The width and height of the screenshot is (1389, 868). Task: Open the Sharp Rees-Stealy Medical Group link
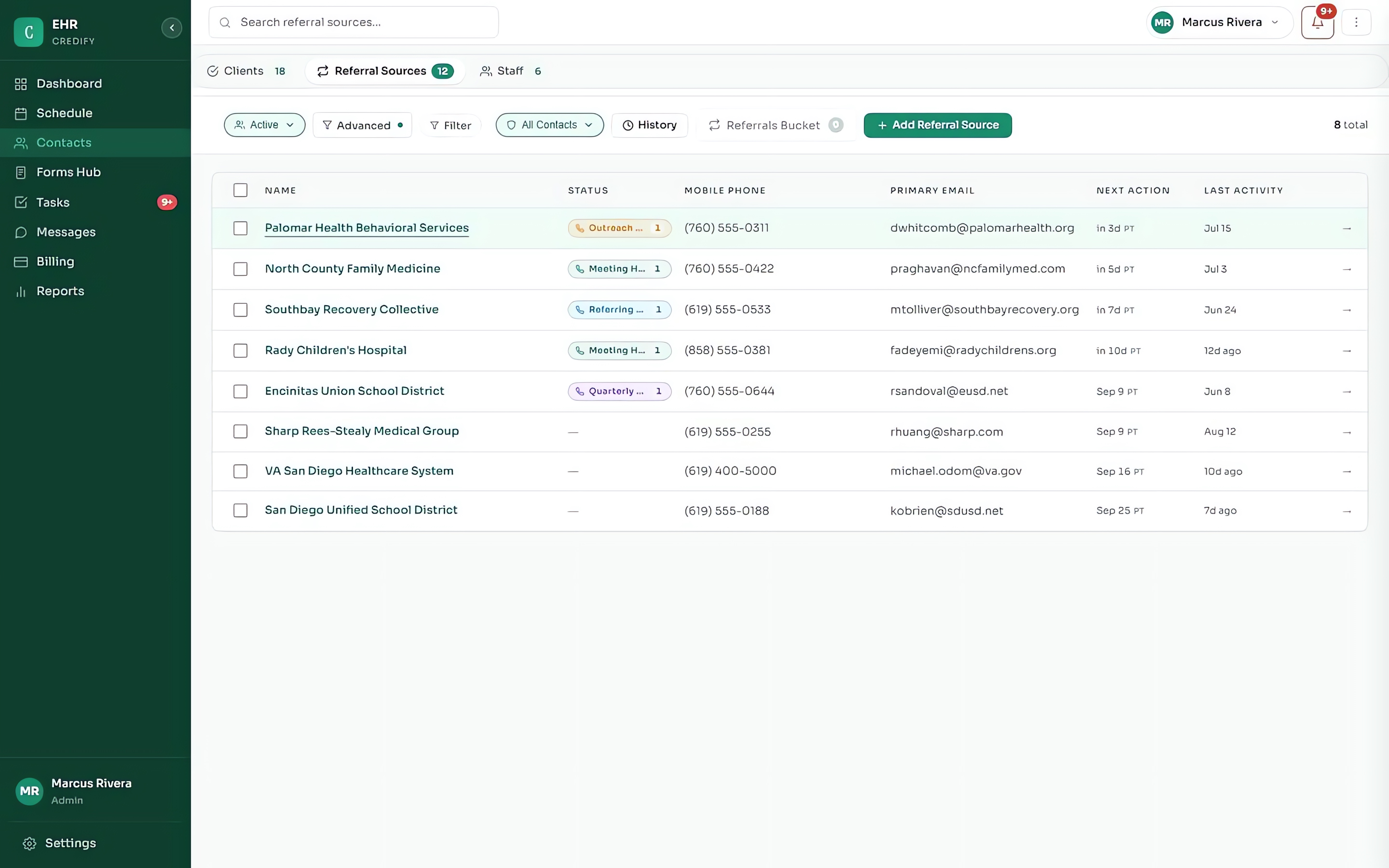coord(362,431)
